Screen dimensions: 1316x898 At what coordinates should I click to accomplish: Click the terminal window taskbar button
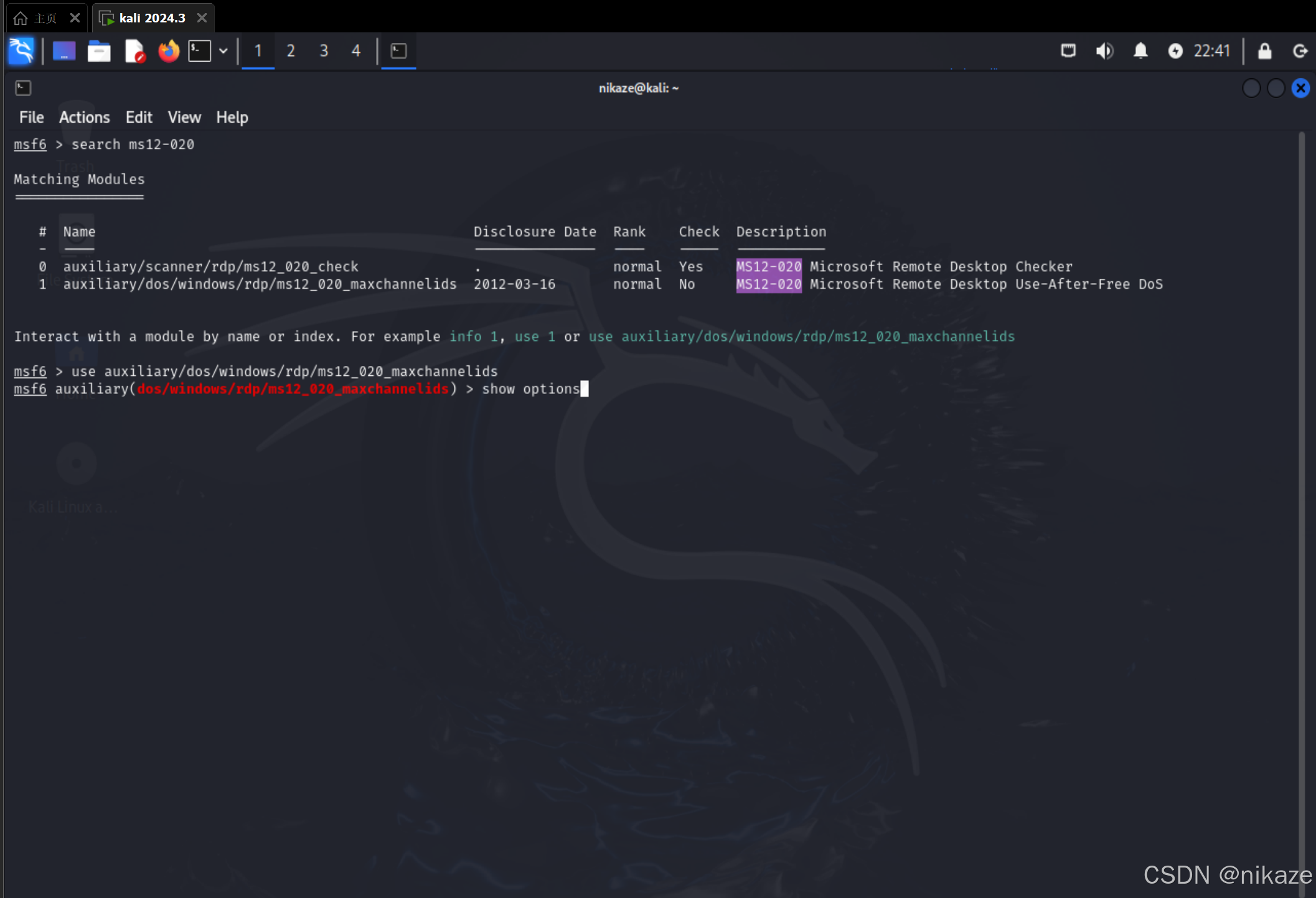tap(398, 51)
